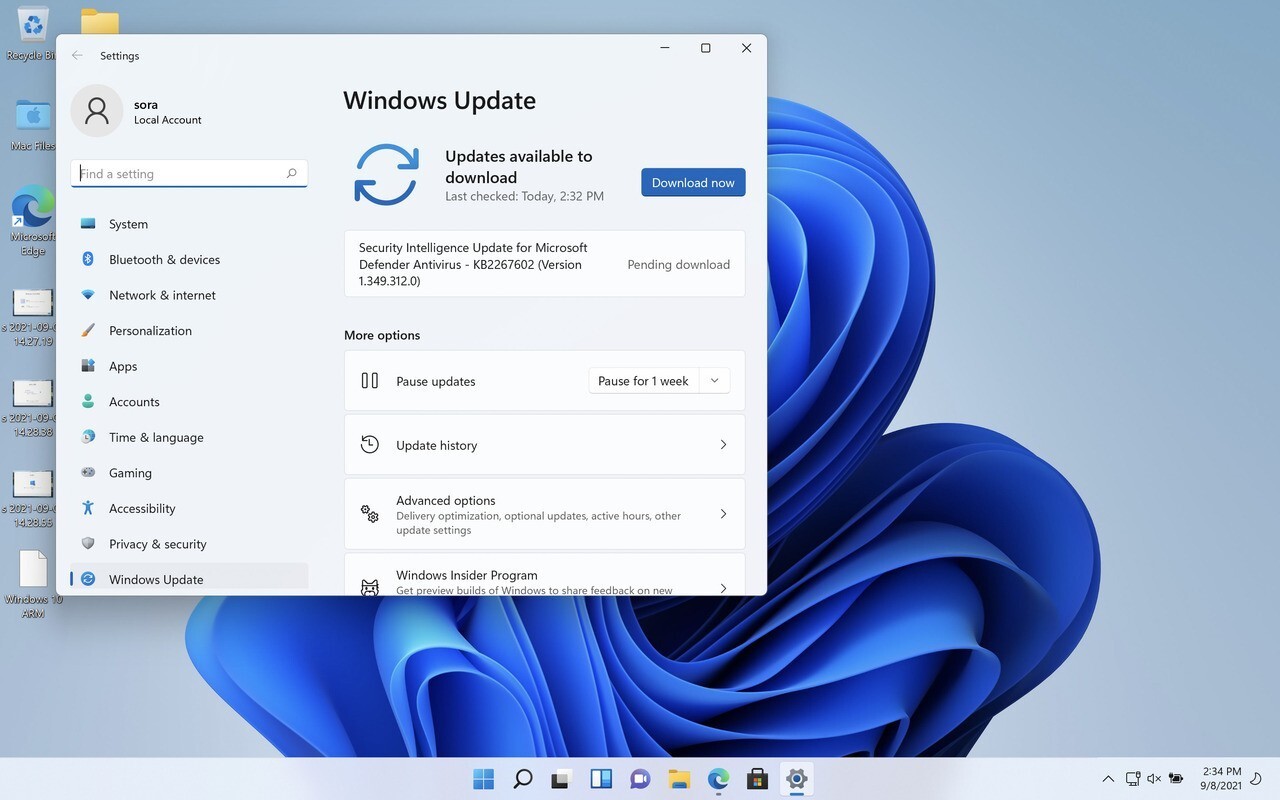Select Apps in the Settings sidebar
The image size is (1280, 800).
(x=189, y=366)
